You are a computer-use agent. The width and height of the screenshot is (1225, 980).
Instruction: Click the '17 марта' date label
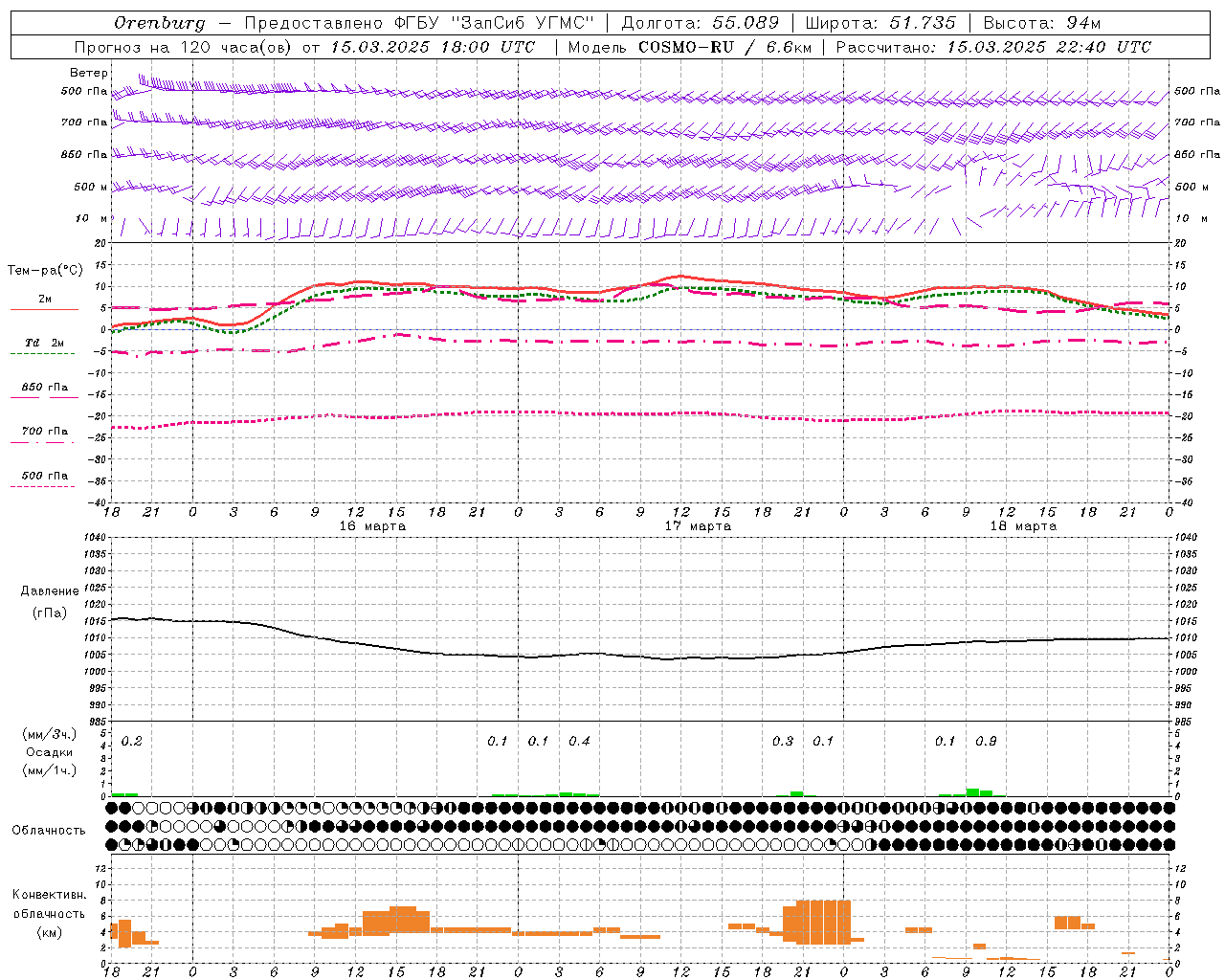(x=698, y=526)
